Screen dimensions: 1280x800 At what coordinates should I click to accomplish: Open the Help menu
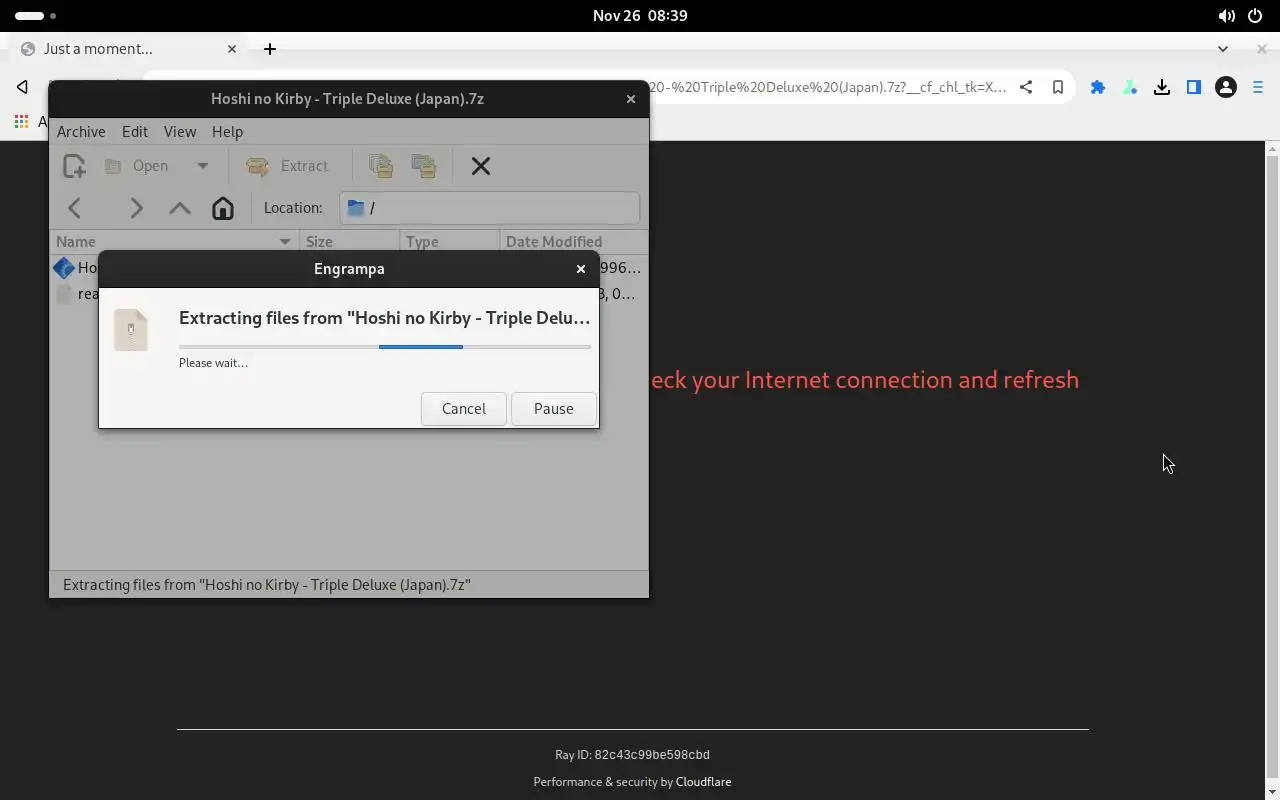tap(227, 131)
